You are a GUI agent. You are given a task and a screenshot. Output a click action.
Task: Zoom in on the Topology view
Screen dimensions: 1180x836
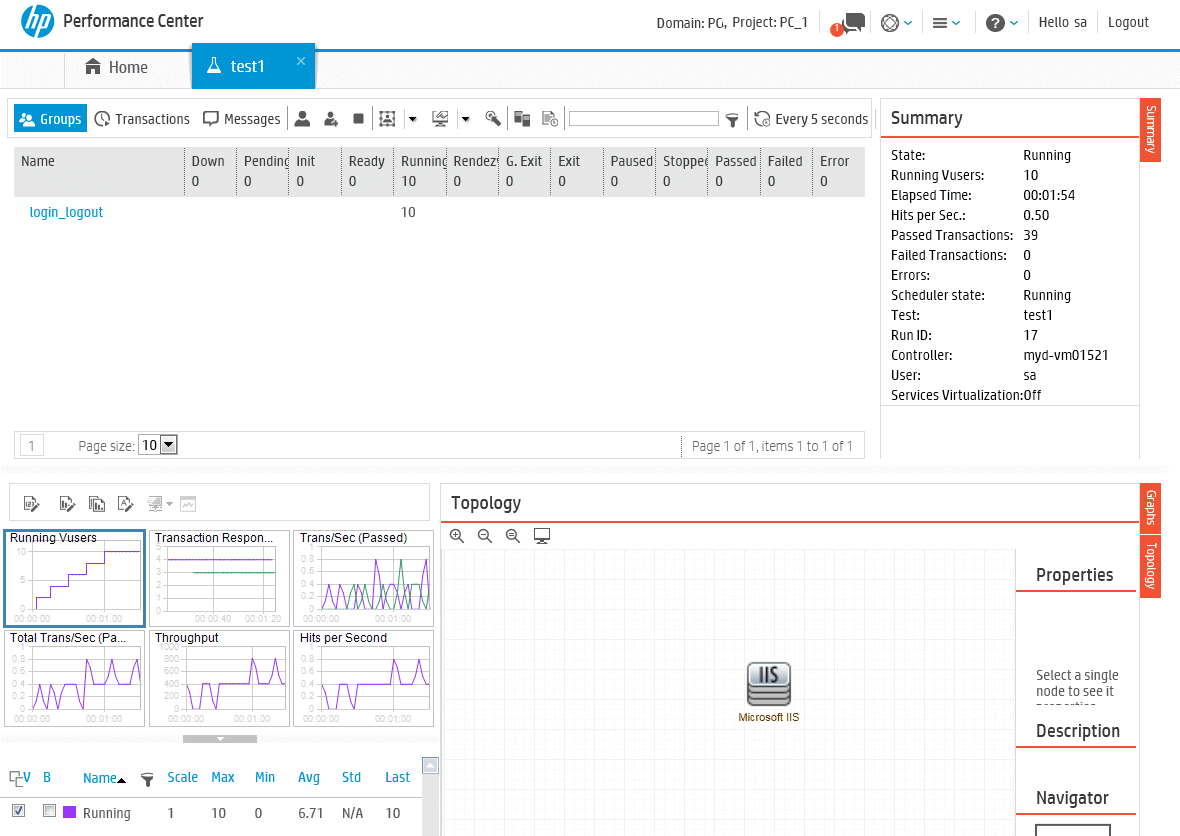click(x=457, y=536)
